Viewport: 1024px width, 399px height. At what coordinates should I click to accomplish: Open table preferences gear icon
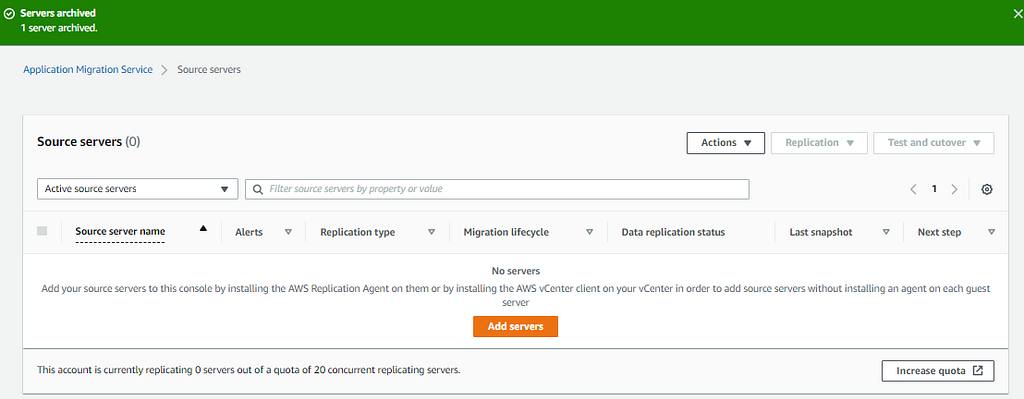(x=987, y=189)
